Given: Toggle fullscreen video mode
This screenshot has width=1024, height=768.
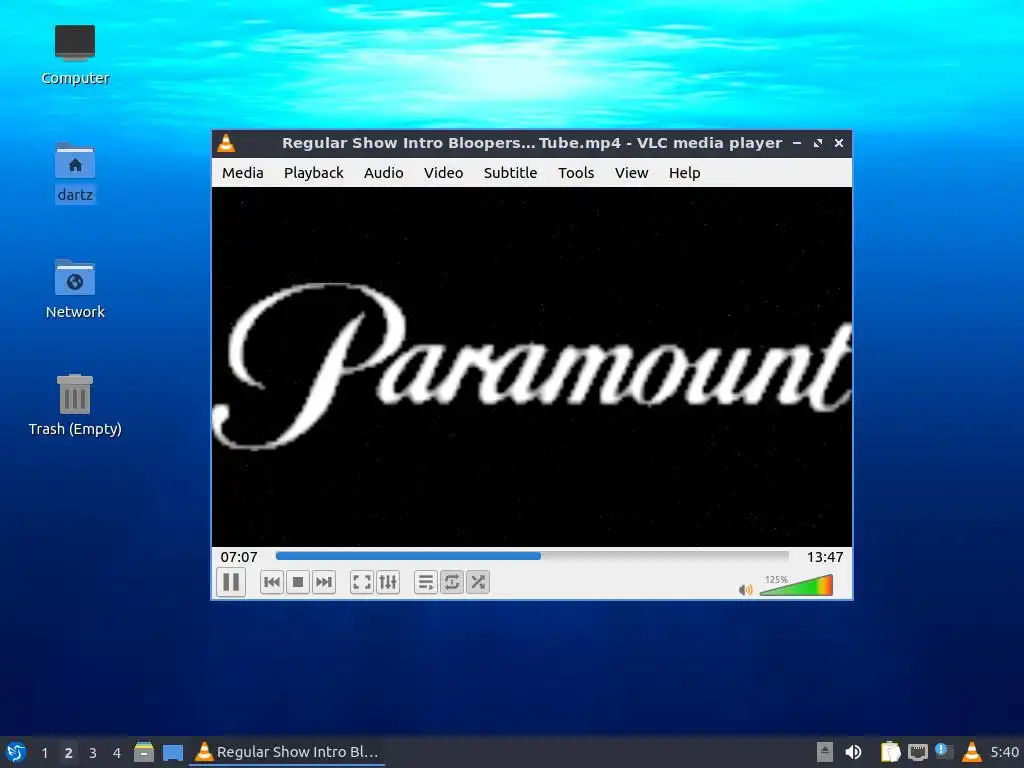Looking at the screenshot, I should 362,582.
